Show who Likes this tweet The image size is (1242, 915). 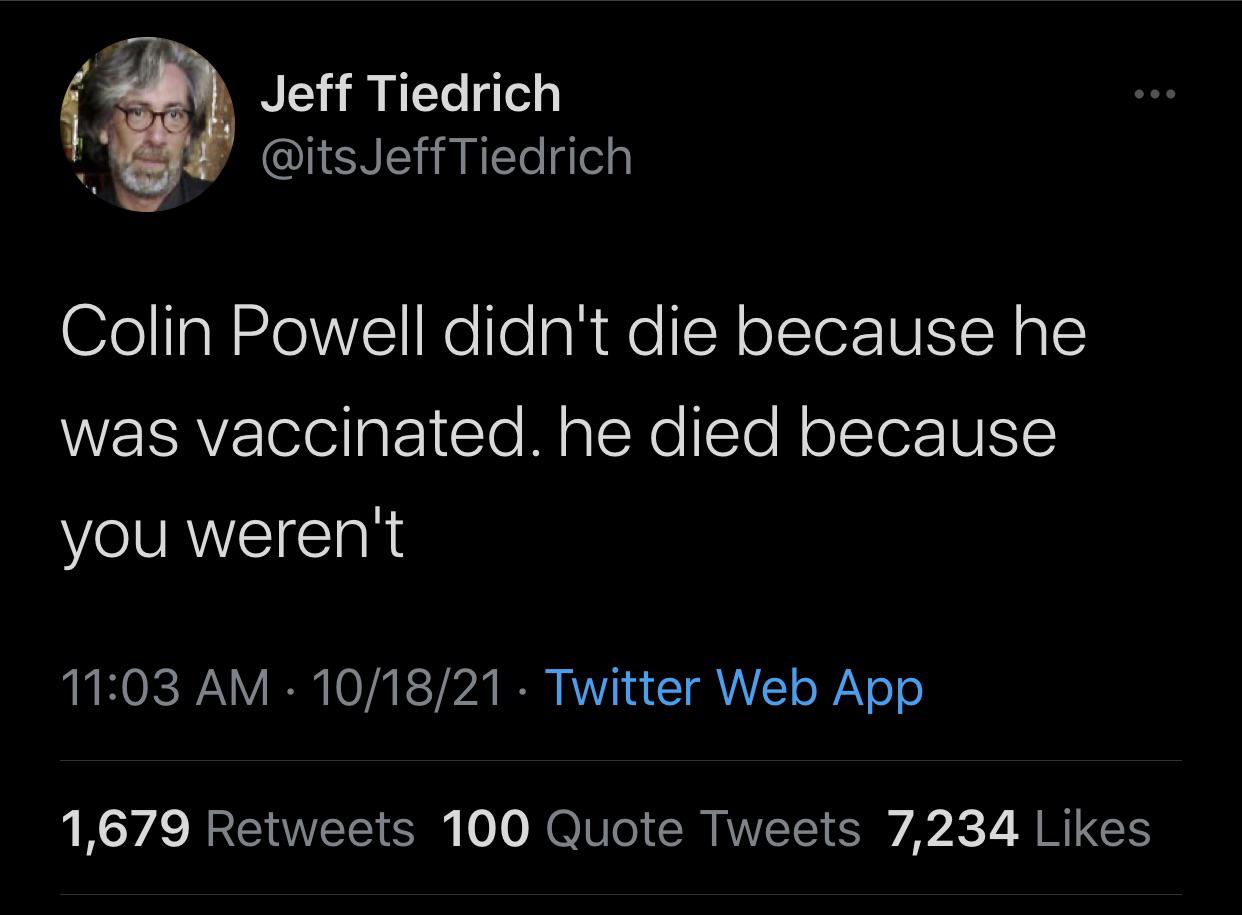pos(1093,829)
